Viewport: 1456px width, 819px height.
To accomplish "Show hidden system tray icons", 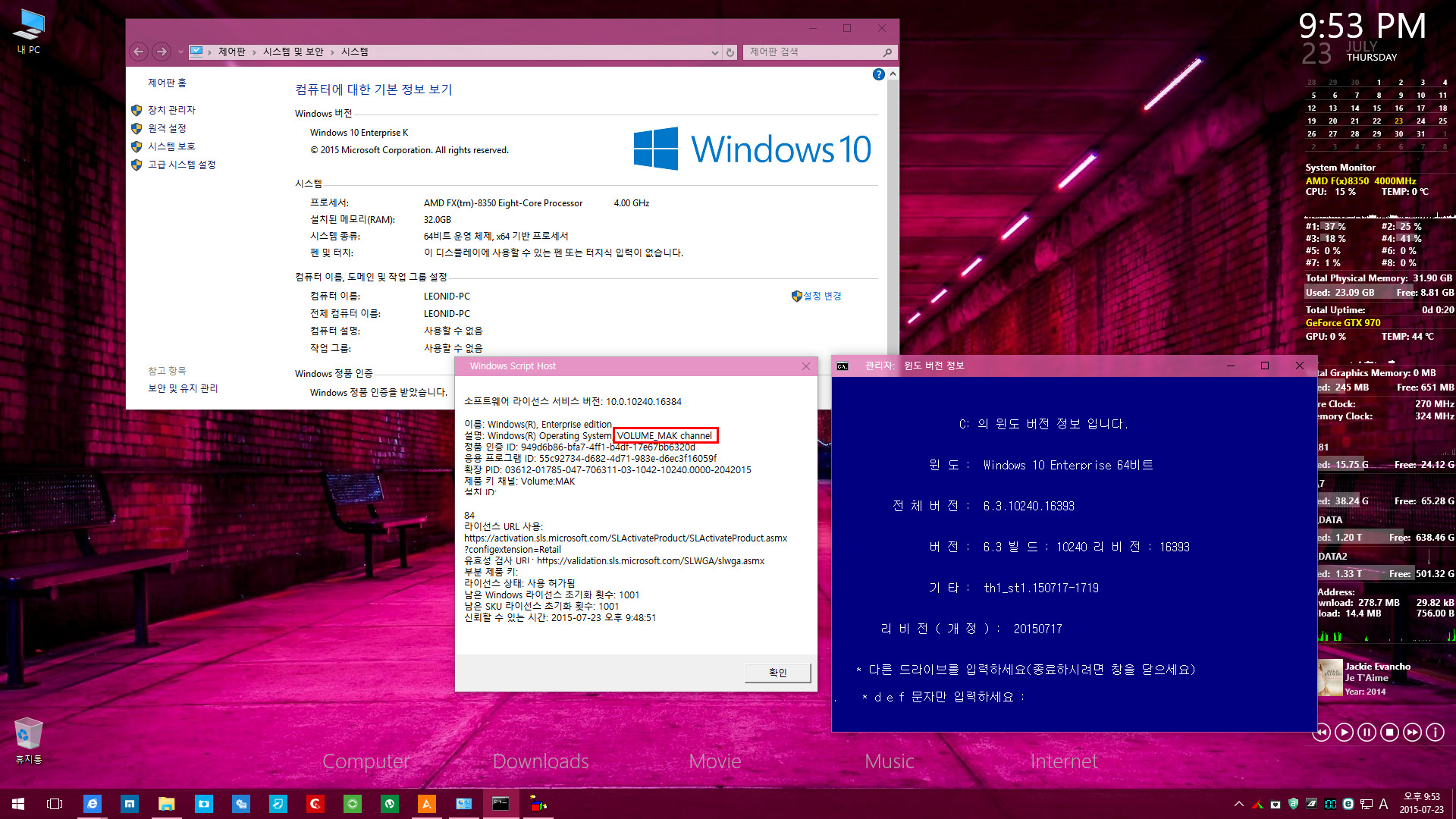I will click(1238, 804).
